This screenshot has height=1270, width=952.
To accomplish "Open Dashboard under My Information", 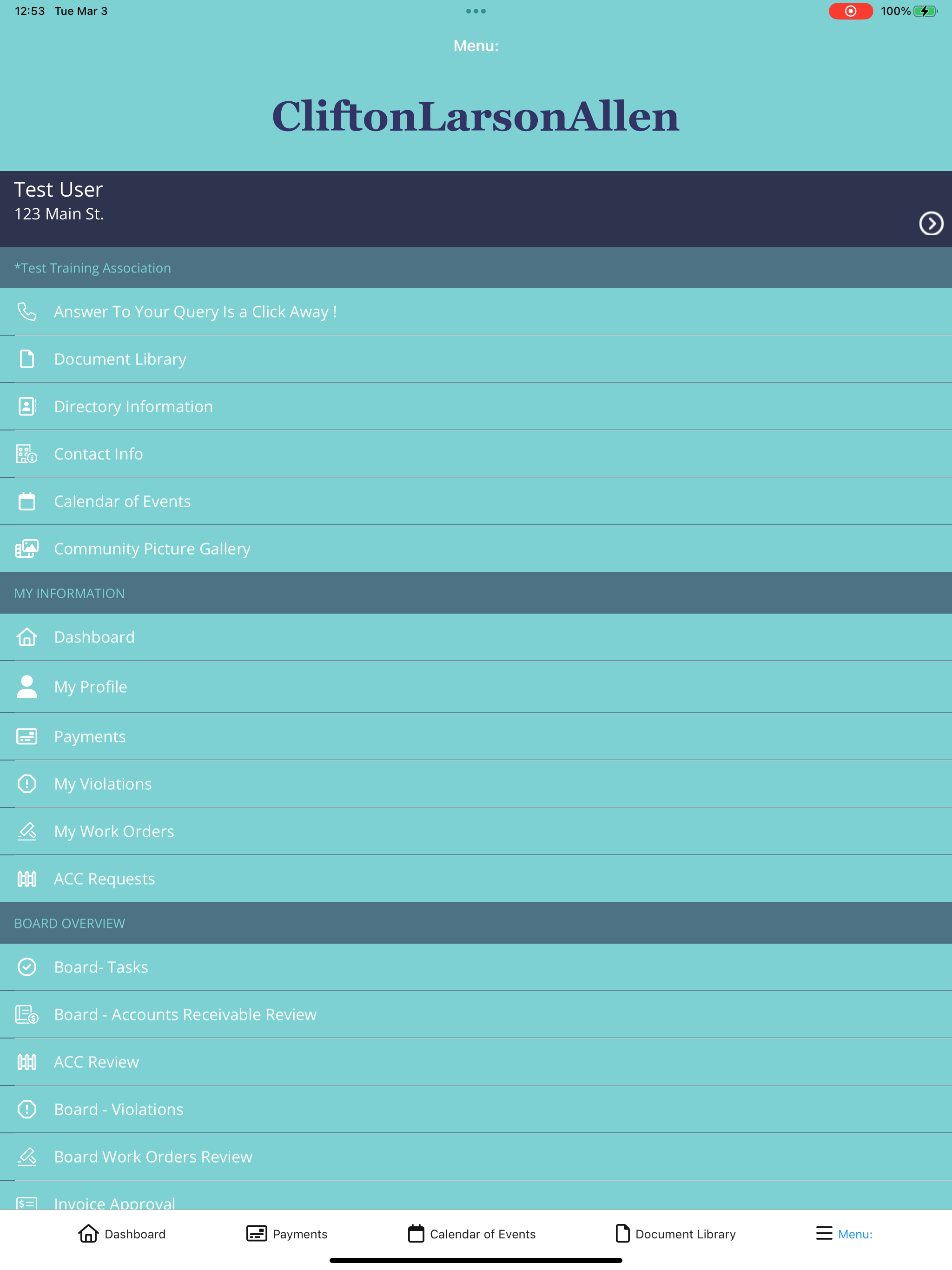I will [476, 637].
